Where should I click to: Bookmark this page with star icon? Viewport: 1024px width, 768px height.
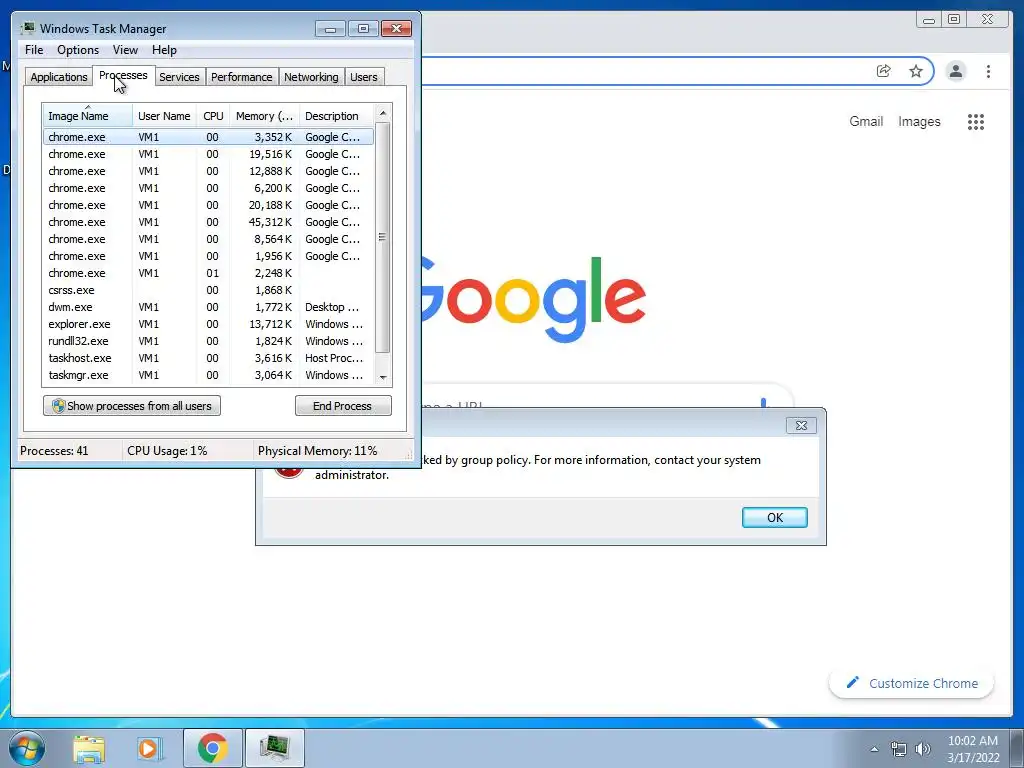pyautogui.click(x=916, y=71)
